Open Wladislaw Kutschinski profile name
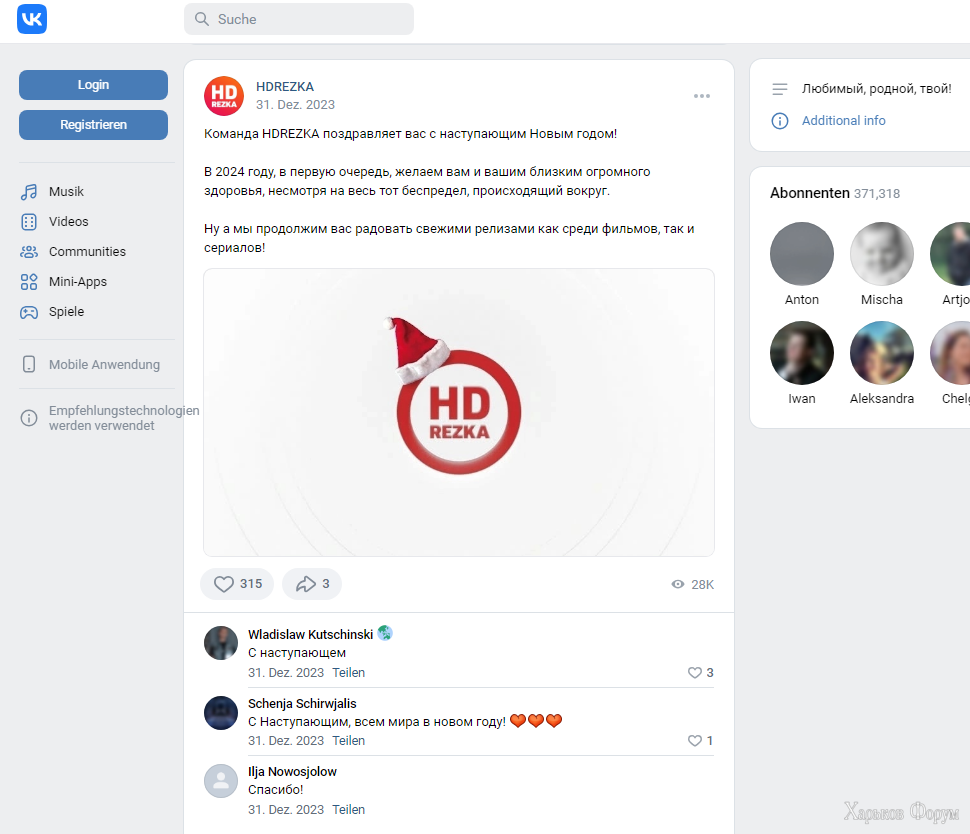 pyautogui.click(x=311, y=634)
